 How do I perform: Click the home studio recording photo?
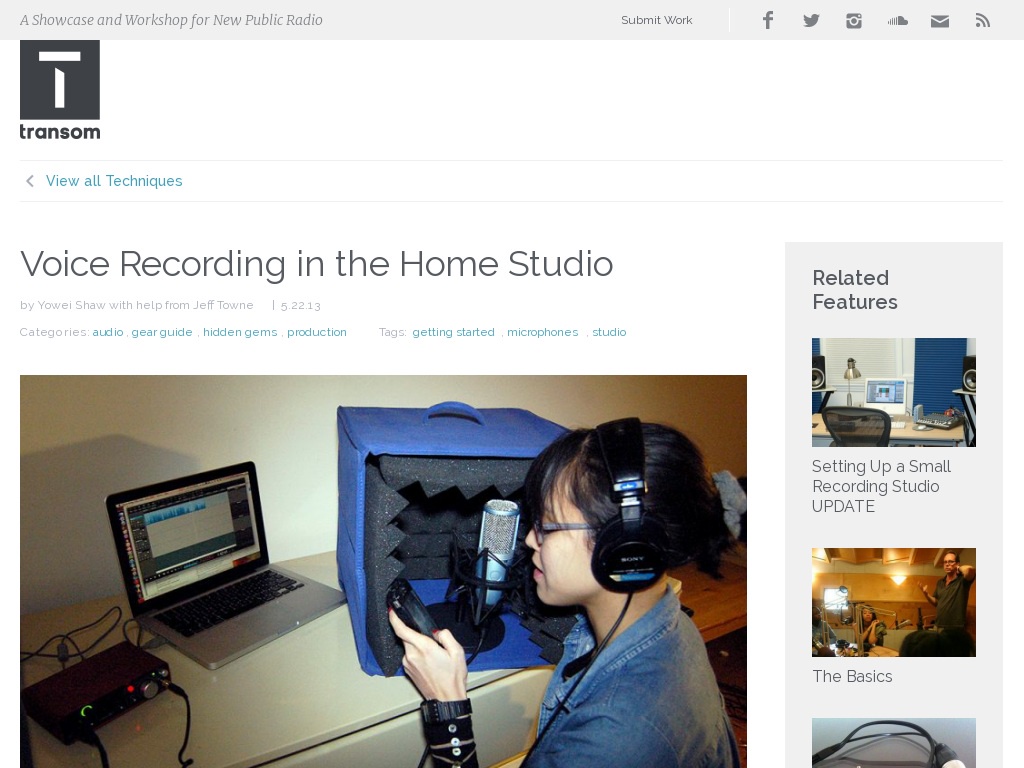tap(383, 571)
